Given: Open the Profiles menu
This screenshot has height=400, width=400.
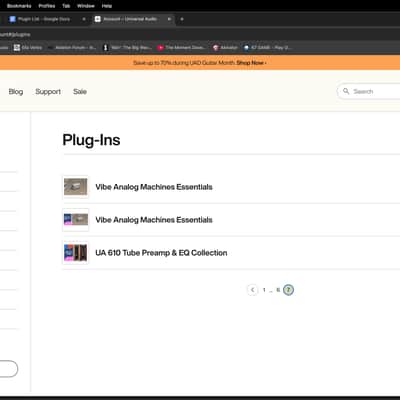Looking at the screenshot, I should point(47,6).
